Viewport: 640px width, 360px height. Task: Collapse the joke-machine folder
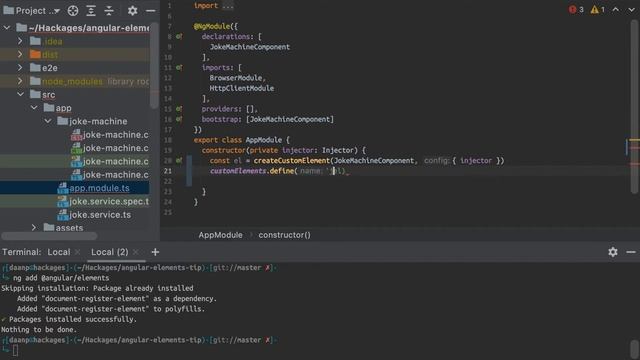(48, 121)
